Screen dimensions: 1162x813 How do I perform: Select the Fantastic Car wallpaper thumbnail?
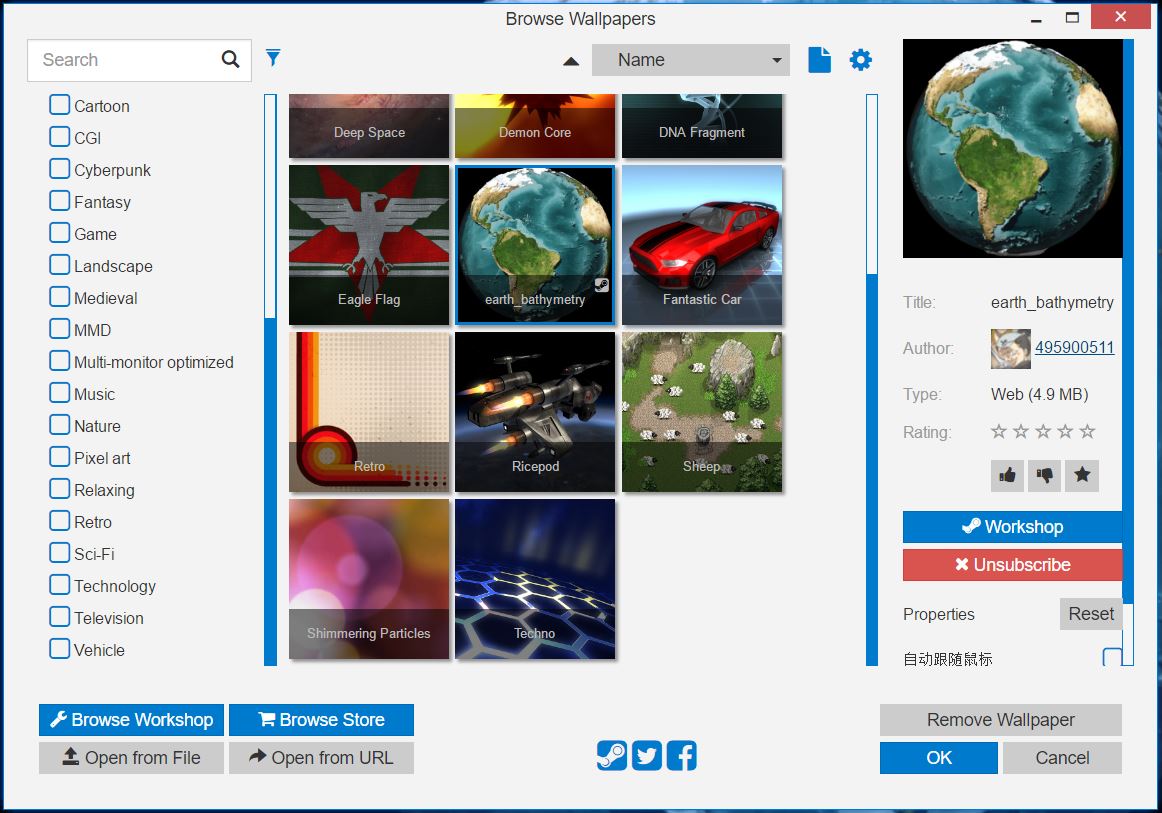pos(702,245)
